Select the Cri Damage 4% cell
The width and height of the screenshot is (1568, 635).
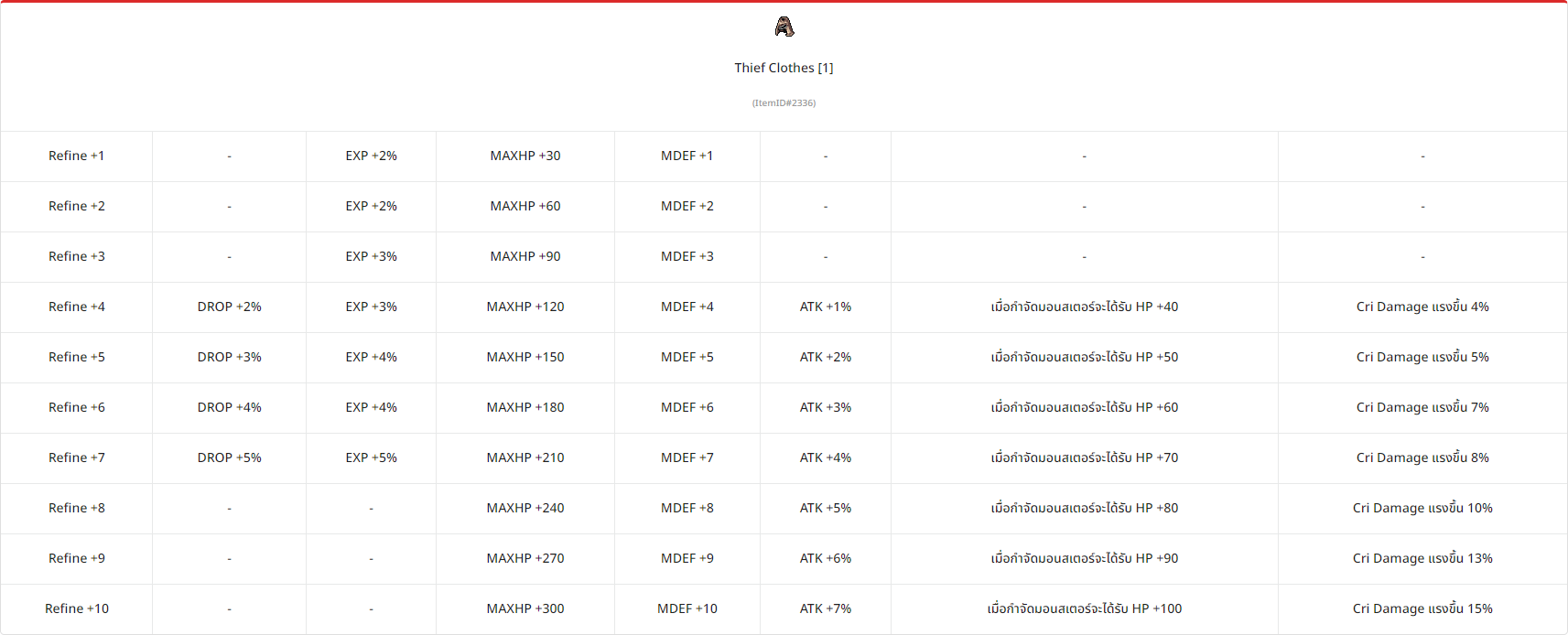click(1422, 307)
